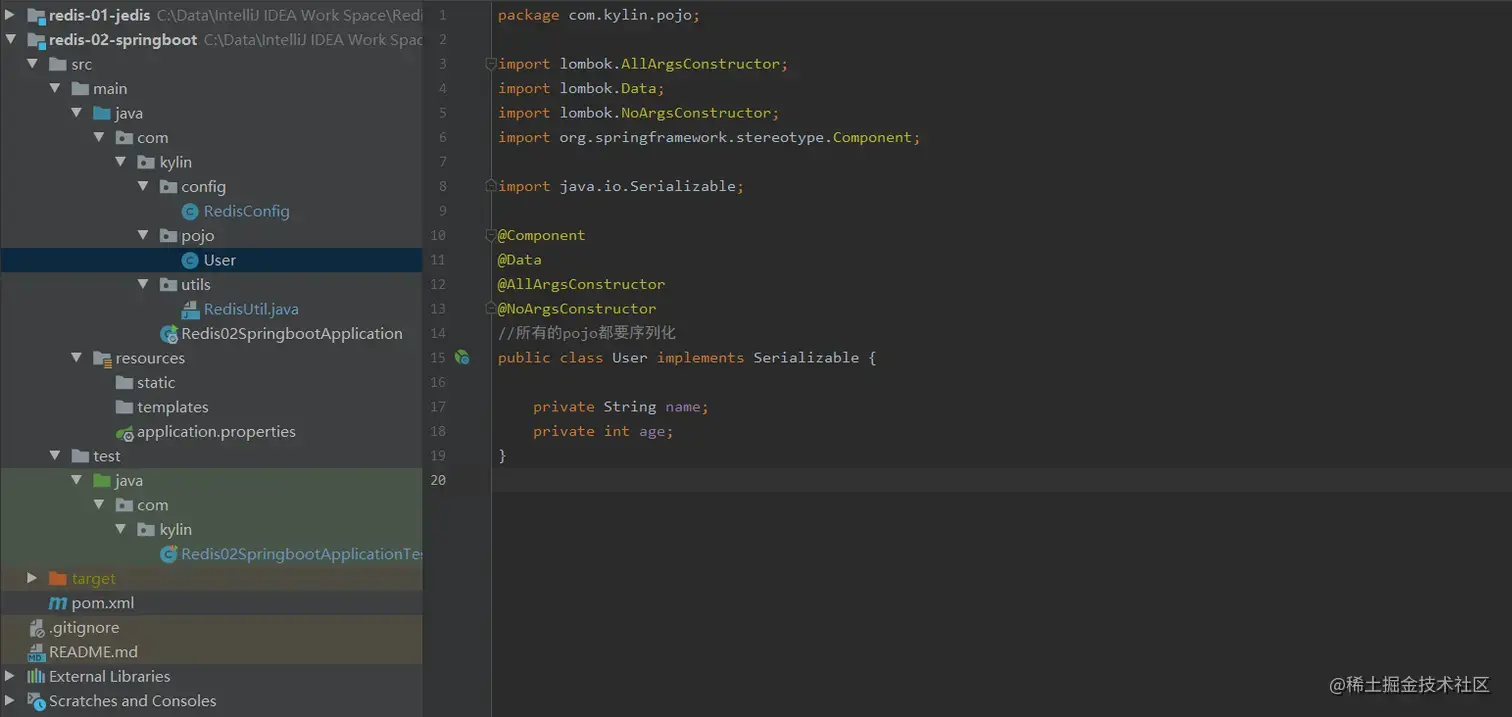The height and width of the screenshot is (717, 1512).
Task: Click the resources folder icon
Action: click(103, 358)
